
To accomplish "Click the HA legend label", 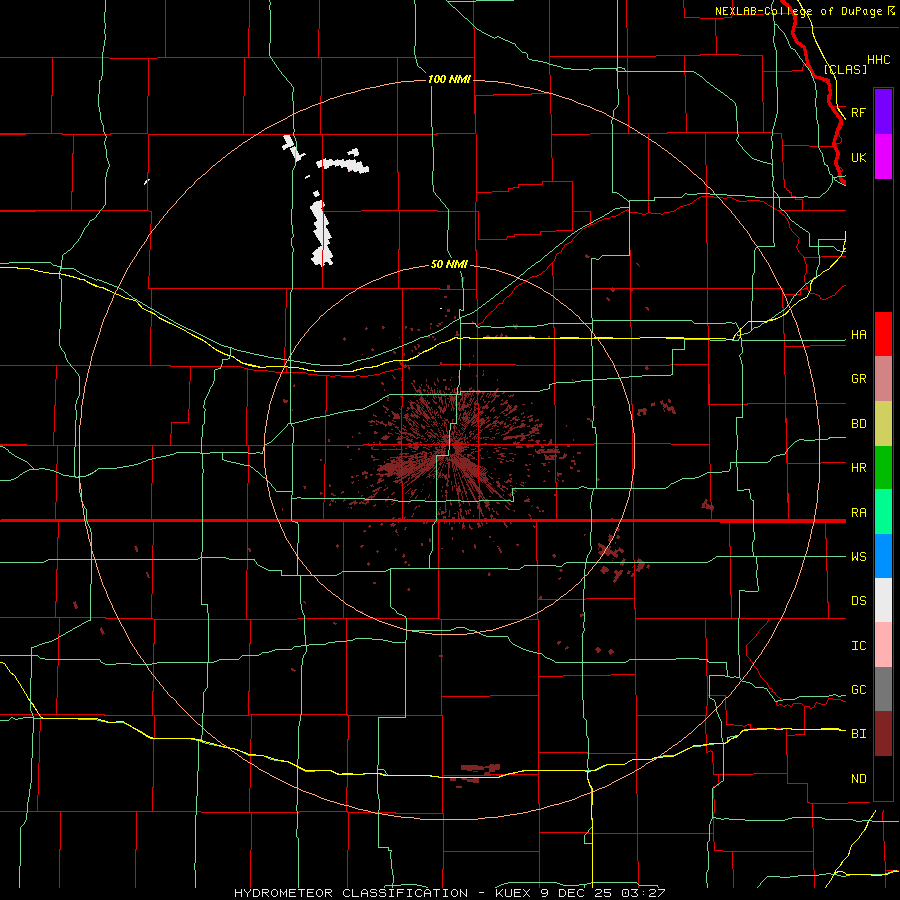I will pyautogui.click(x=859, y=335).
